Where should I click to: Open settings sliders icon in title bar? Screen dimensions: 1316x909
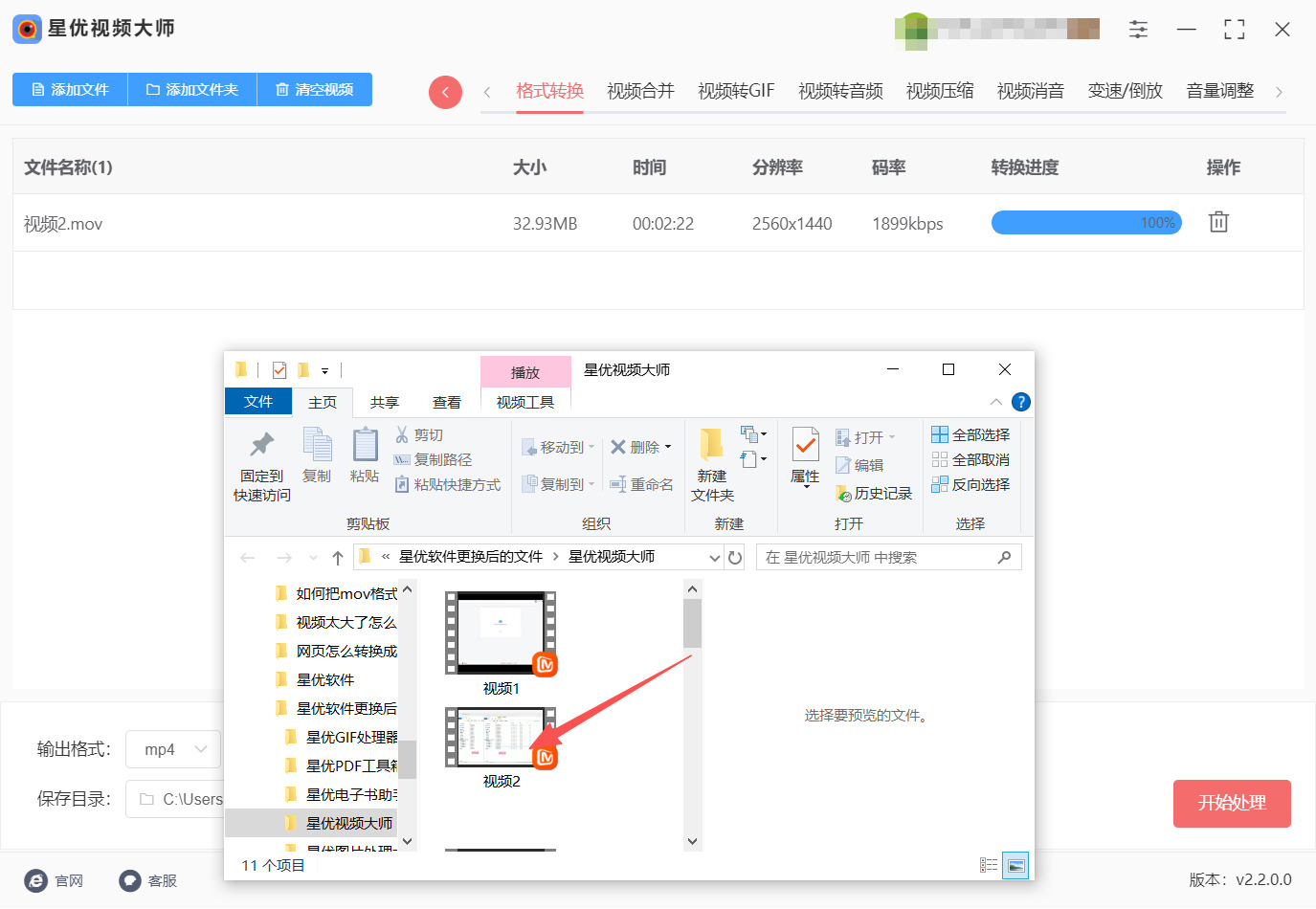tap(1138, 30)
